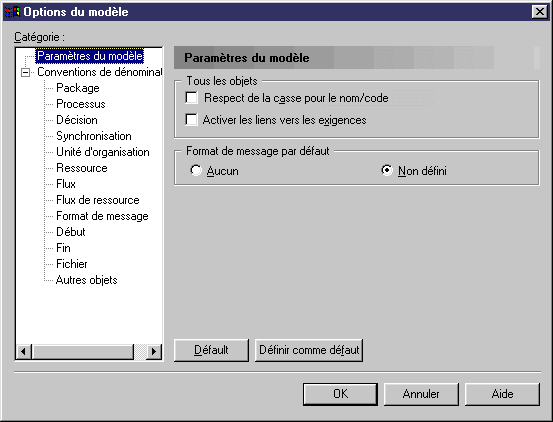Open Unité d'organisation tree entry

click(103, 152)
